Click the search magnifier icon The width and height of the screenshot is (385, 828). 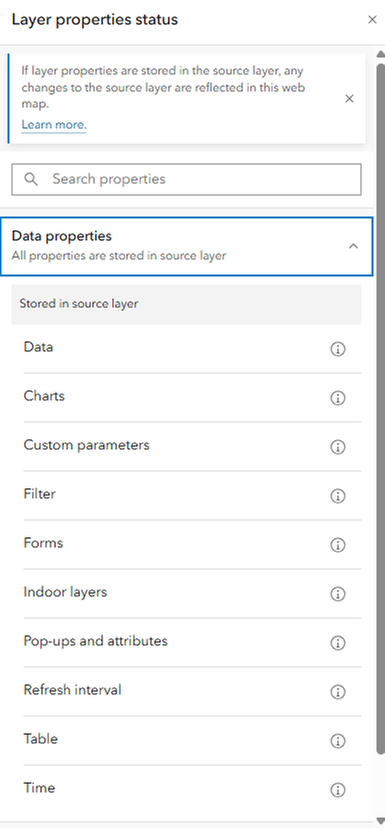tap(31, 180)
